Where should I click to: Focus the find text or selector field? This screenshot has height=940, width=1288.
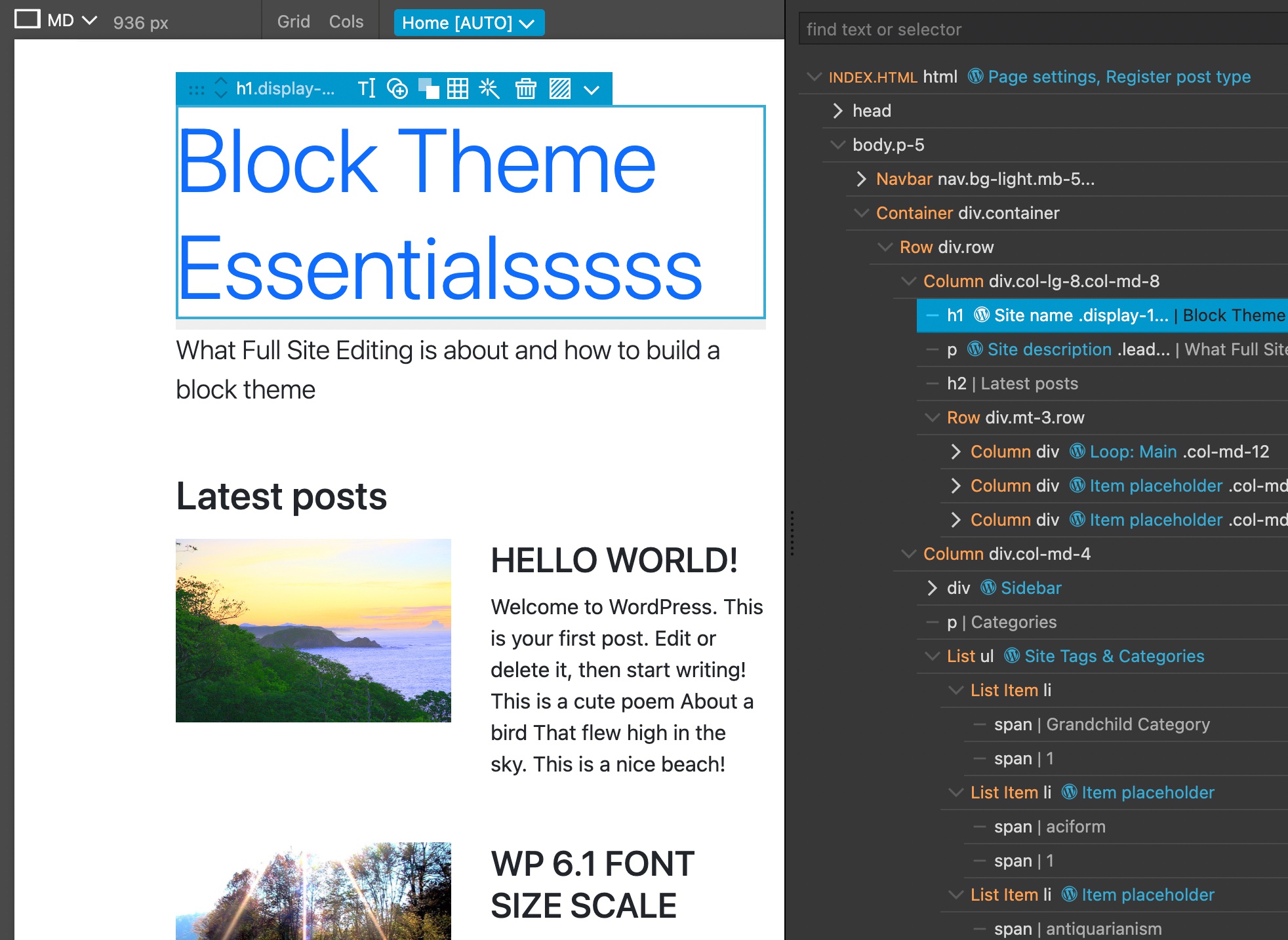[1043, 29]
